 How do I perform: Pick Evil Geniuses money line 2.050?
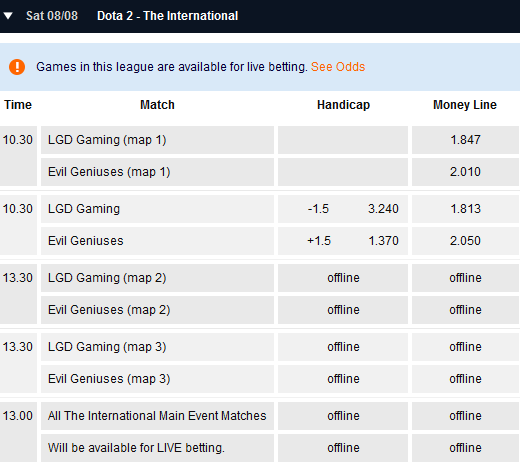tap(465, 241)
